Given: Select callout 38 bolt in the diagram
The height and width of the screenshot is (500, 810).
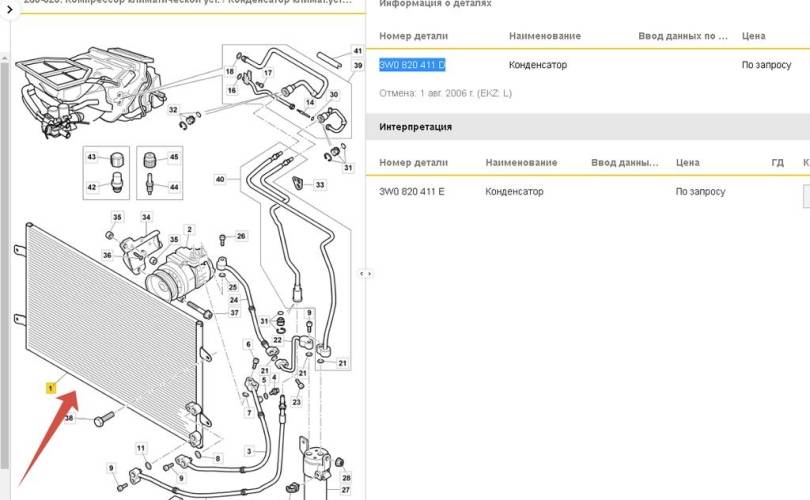Looking at the screenshot, I should 69,418.
